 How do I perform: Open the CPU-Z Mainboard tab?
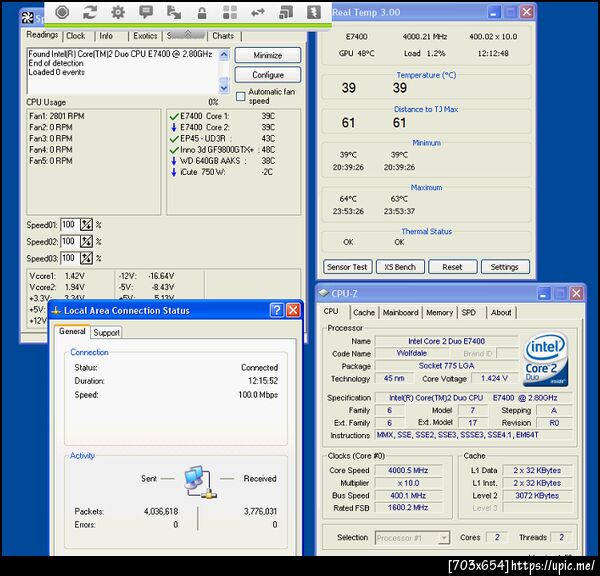click(401, 313)
